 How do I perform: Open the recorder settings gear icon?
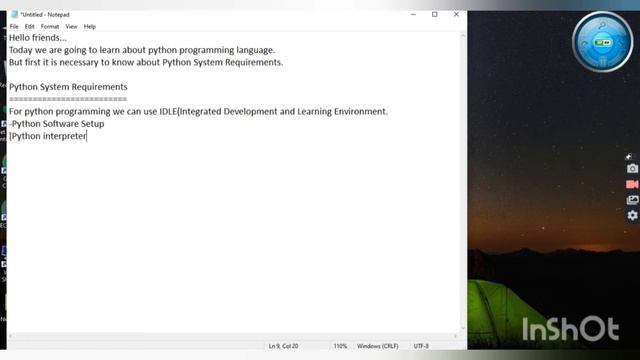pyautogui.click(x=632, y=215)
